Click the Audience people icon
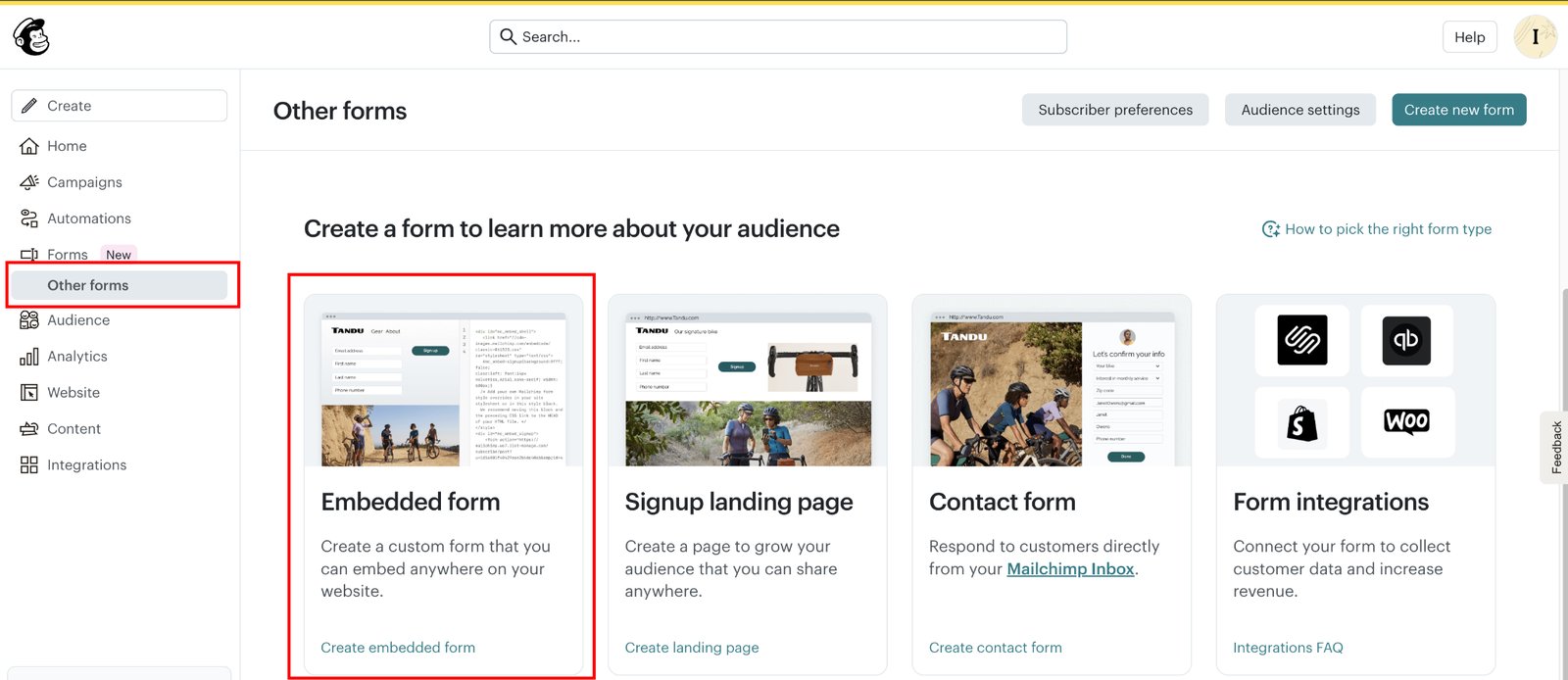 point(29,320)
